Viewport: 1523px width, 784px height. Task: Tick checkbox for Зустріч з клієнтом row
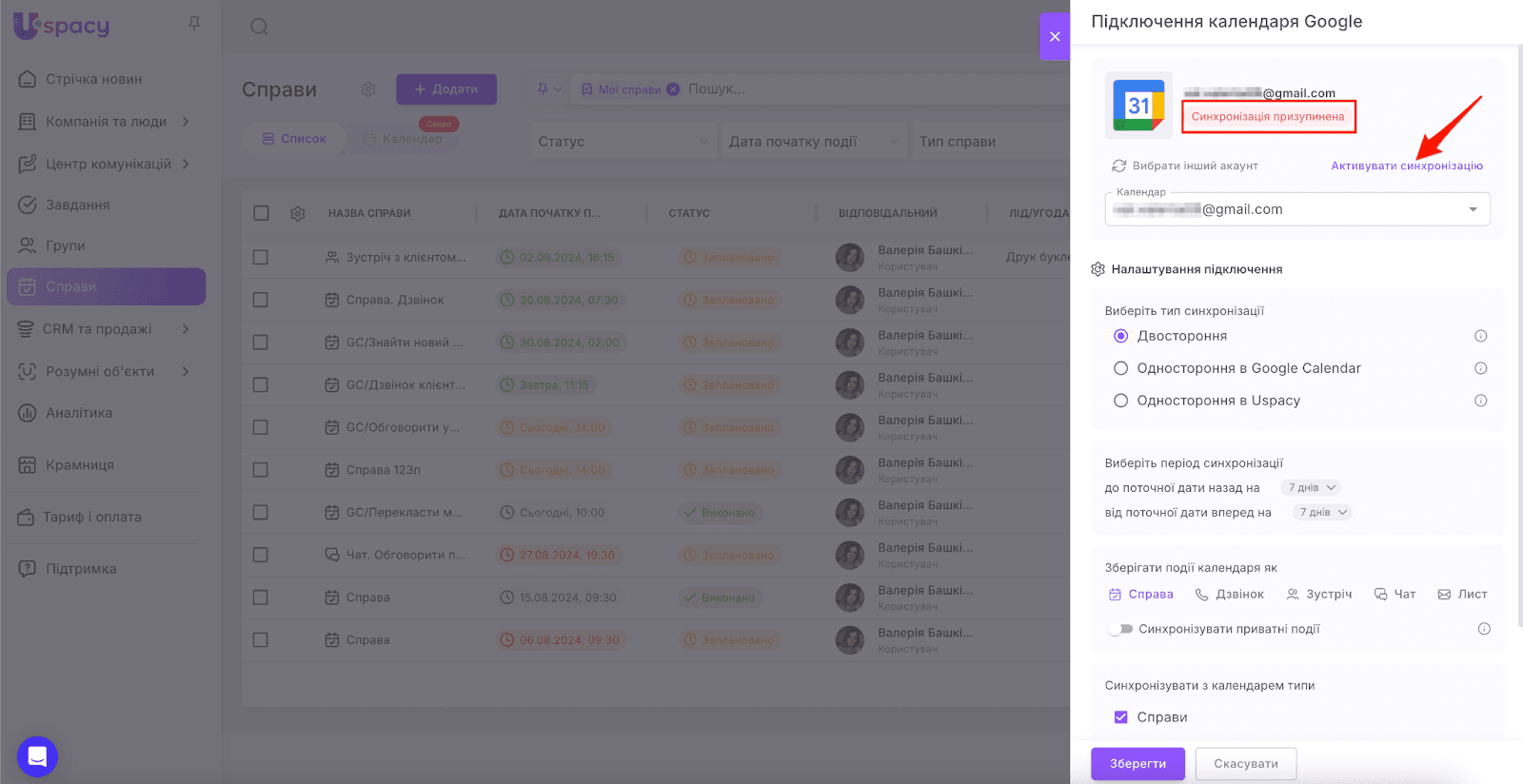pyautogui.click(x=261, y=257)
